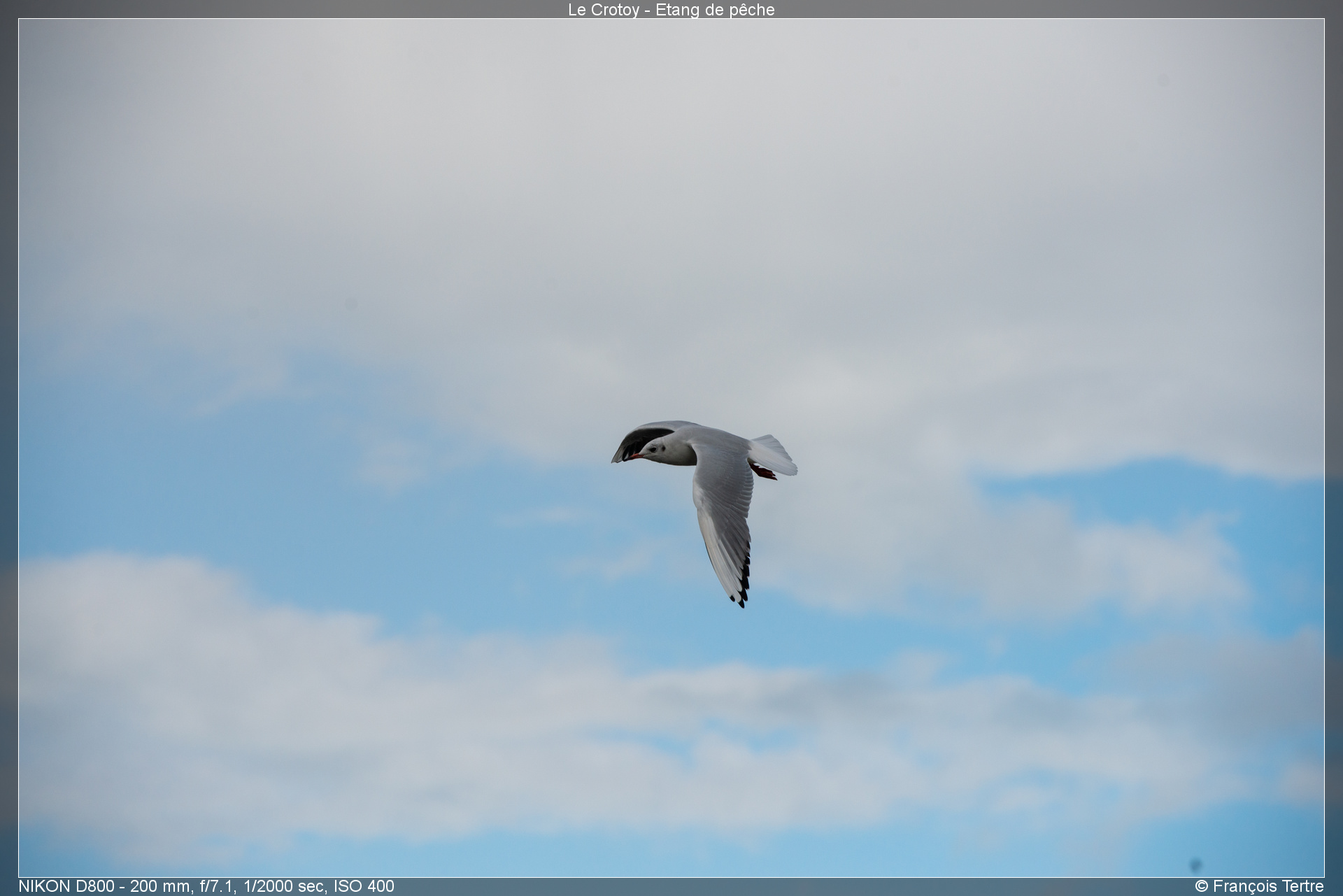This screenshot has height=896, width=1343.
Task: Click the EXIF text 'NIKON D800 - 200 mm, f/7.1, 1/2000 sec, ISO 400'
Action: pos(206,886)
